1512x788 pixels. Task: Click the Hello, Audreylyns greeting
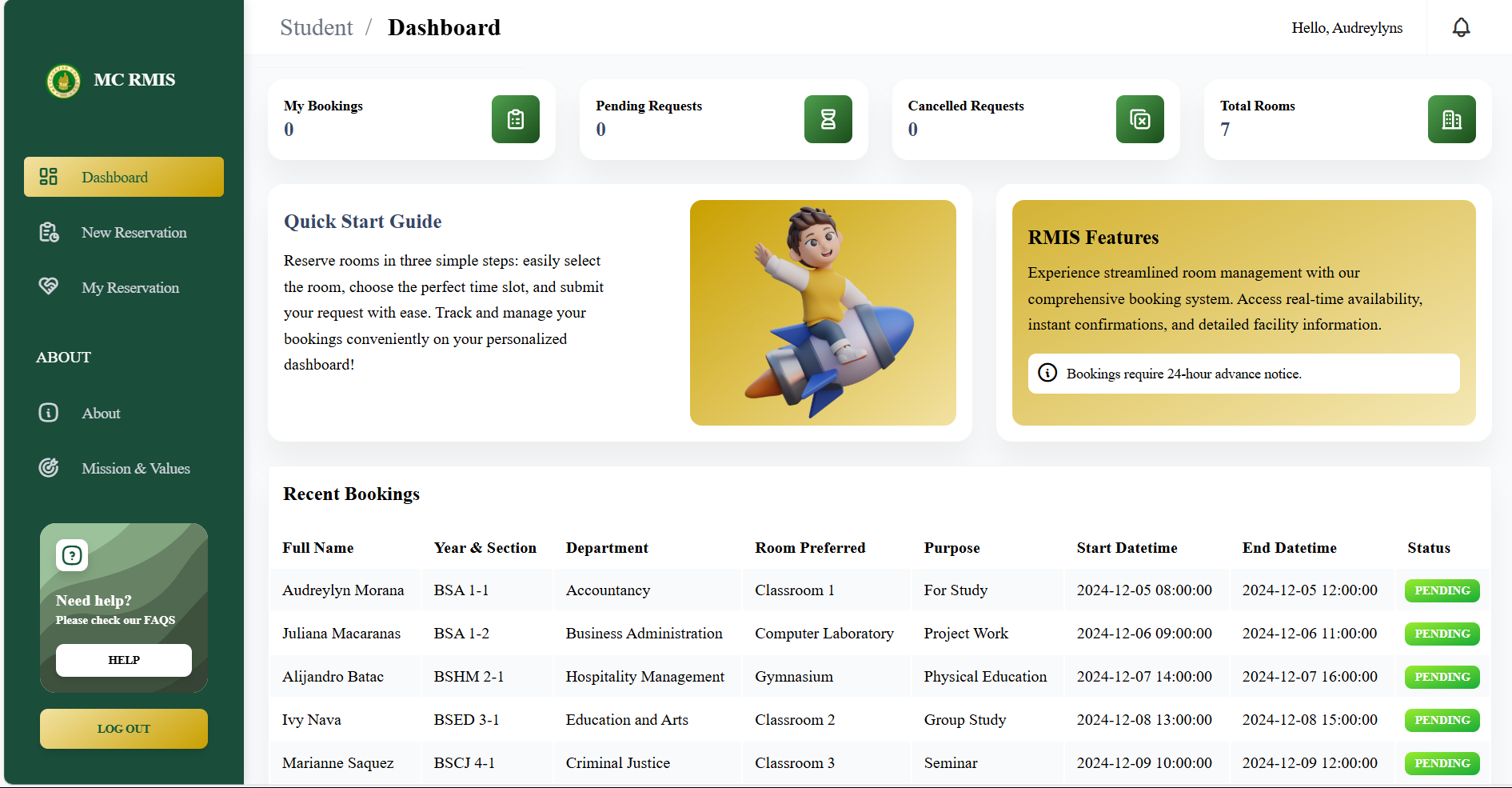click(x=1347, y=28)
